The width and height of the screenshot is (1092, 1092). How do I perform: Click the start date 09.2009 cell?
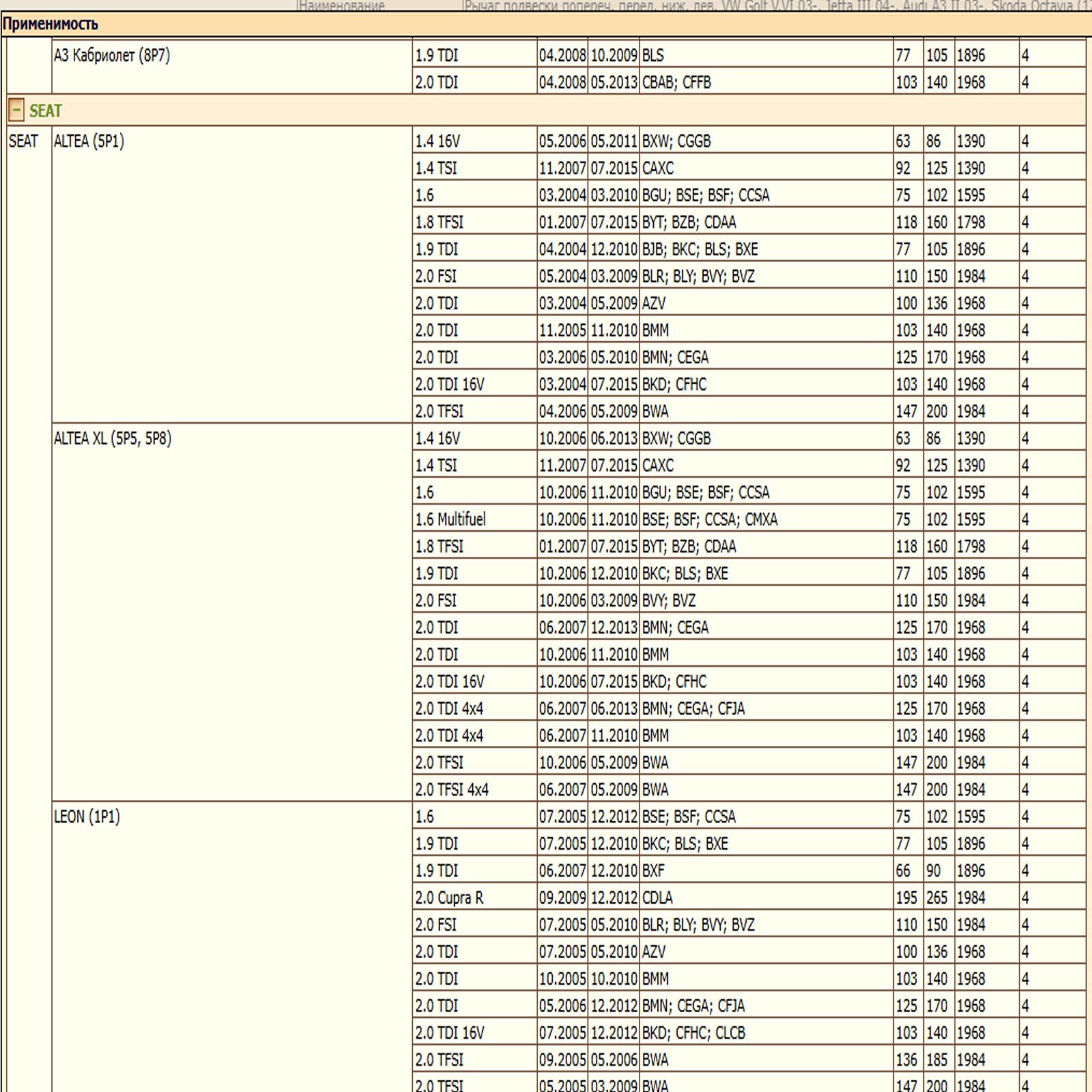562,897
